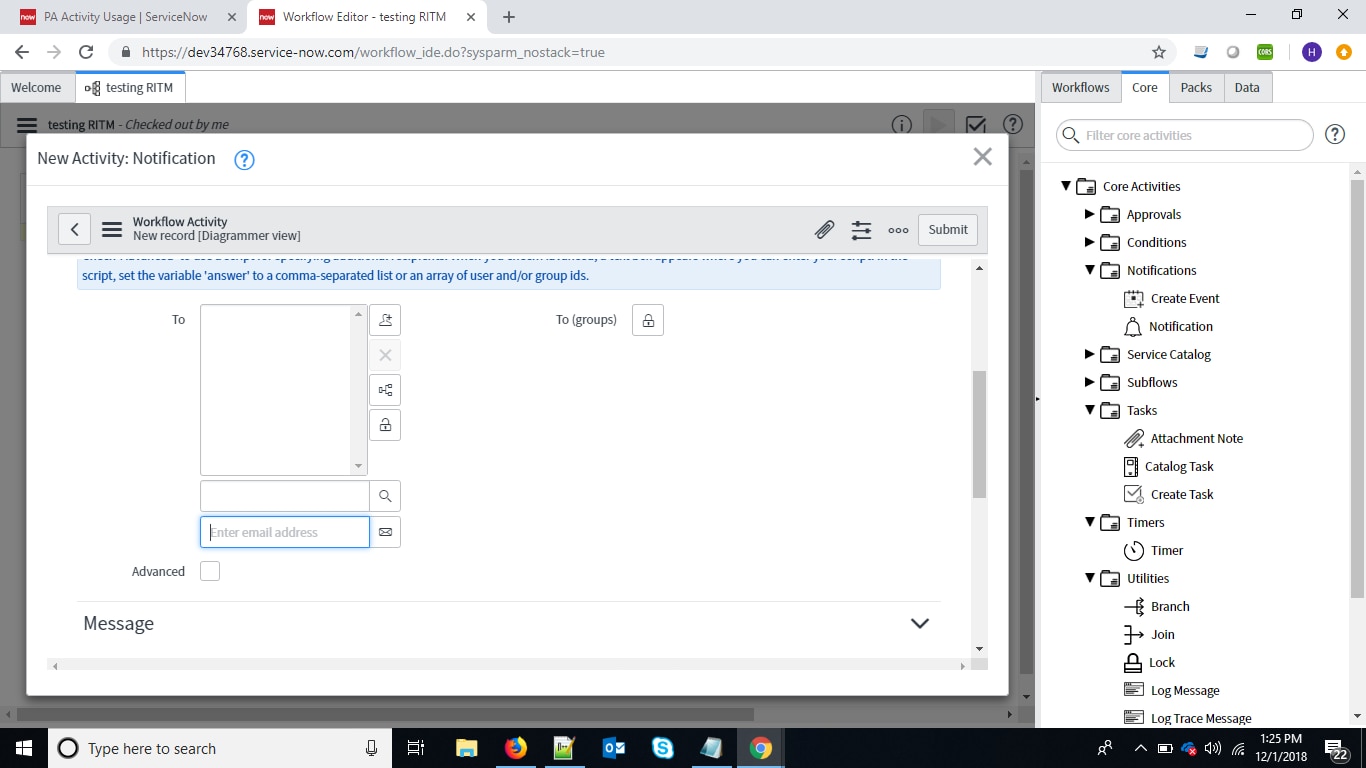Select the Notification bell activity

coord(1133,326)
